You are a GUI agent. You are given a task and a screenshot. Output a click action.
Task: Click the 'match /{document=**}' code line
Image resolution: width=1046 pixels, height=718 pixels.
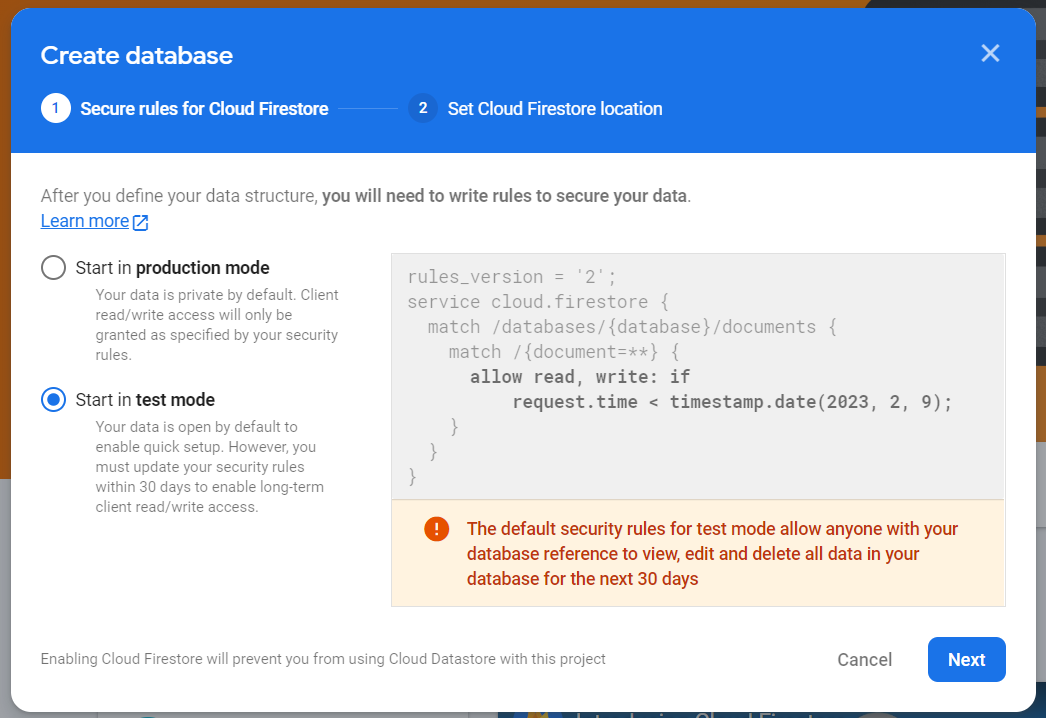pyautogui.click(x=564, y=352)
